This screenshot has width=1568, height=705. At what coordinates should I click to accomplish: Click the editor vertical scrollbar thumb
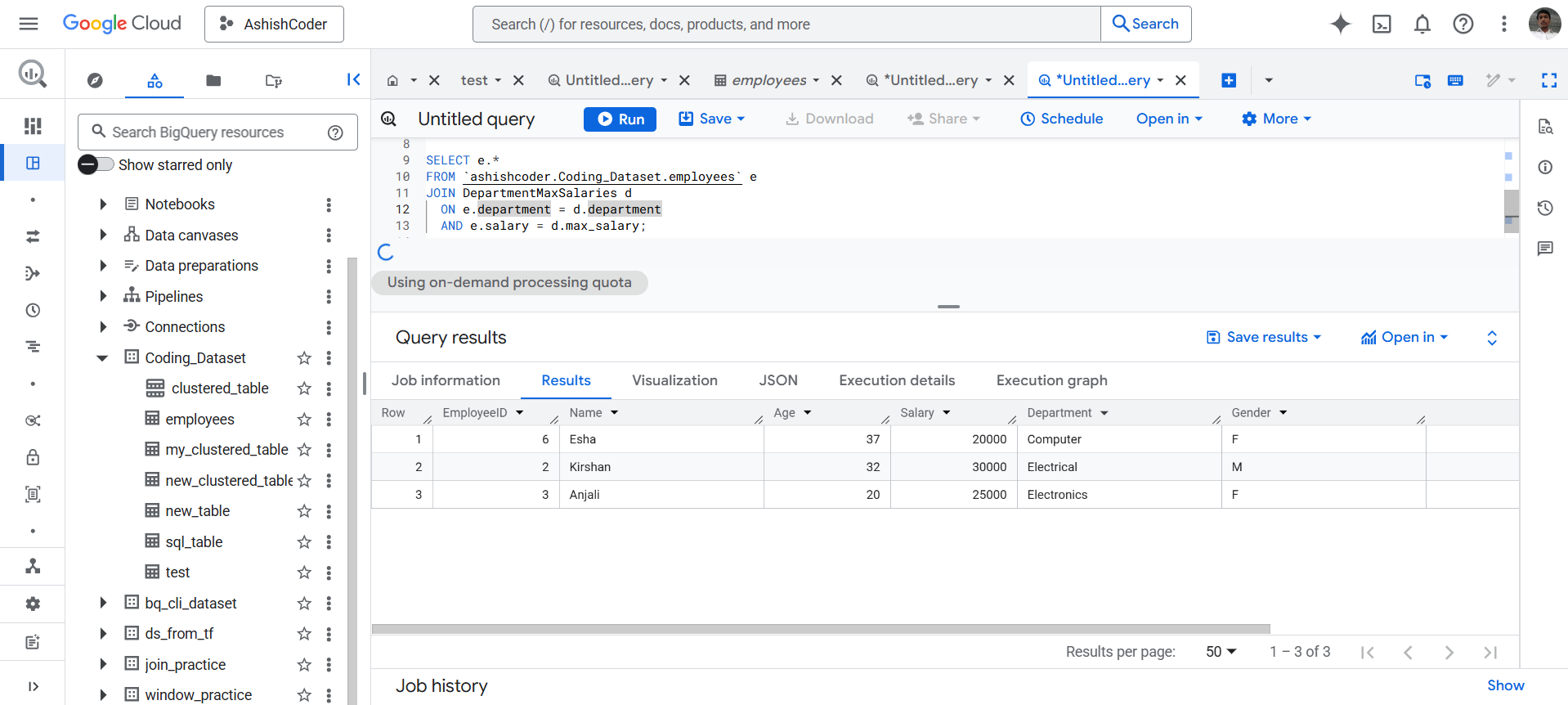click(x=1512, y=211)
